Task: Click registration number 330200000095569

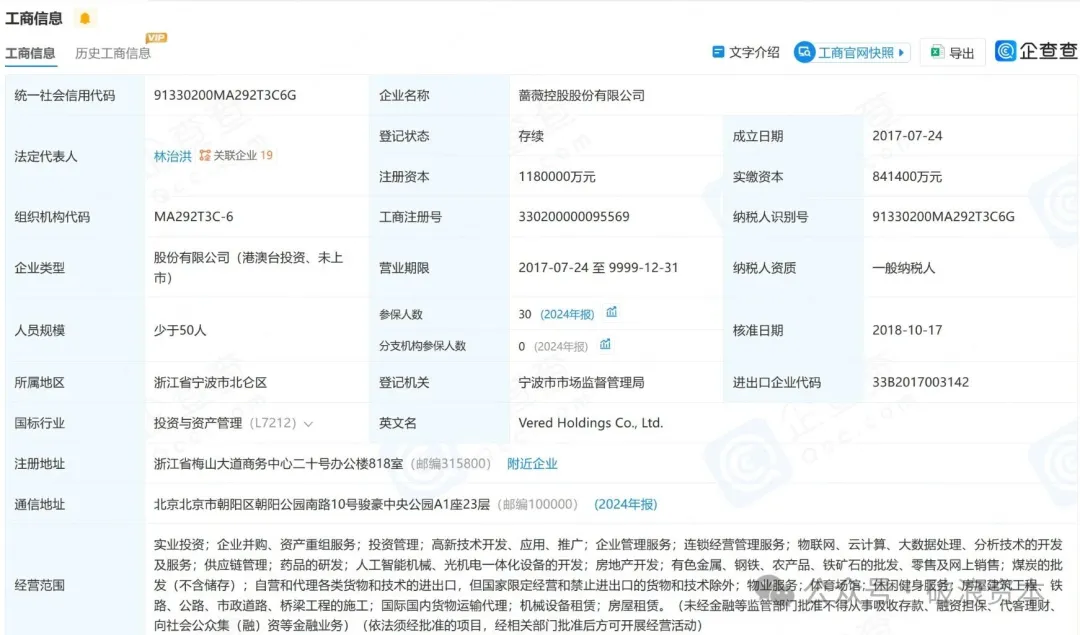Action: tap(574, 216)
